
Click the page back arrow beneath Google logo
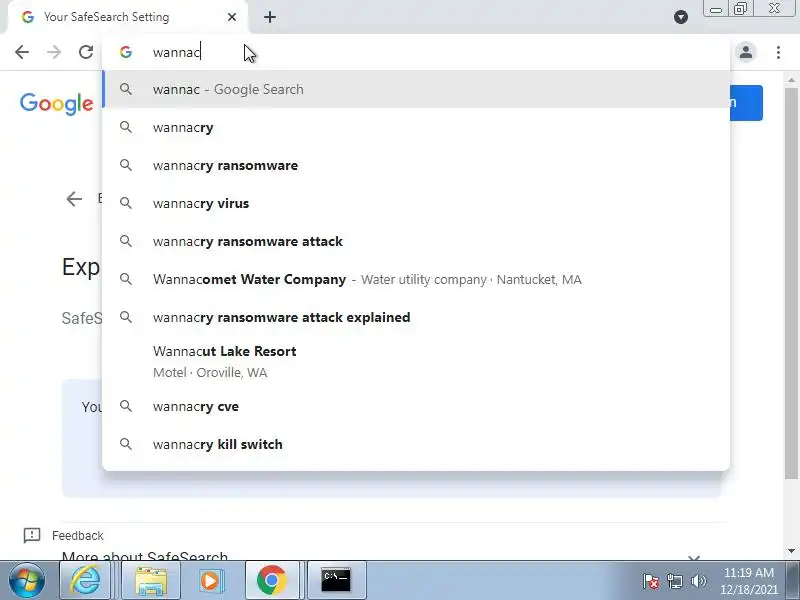74,199
